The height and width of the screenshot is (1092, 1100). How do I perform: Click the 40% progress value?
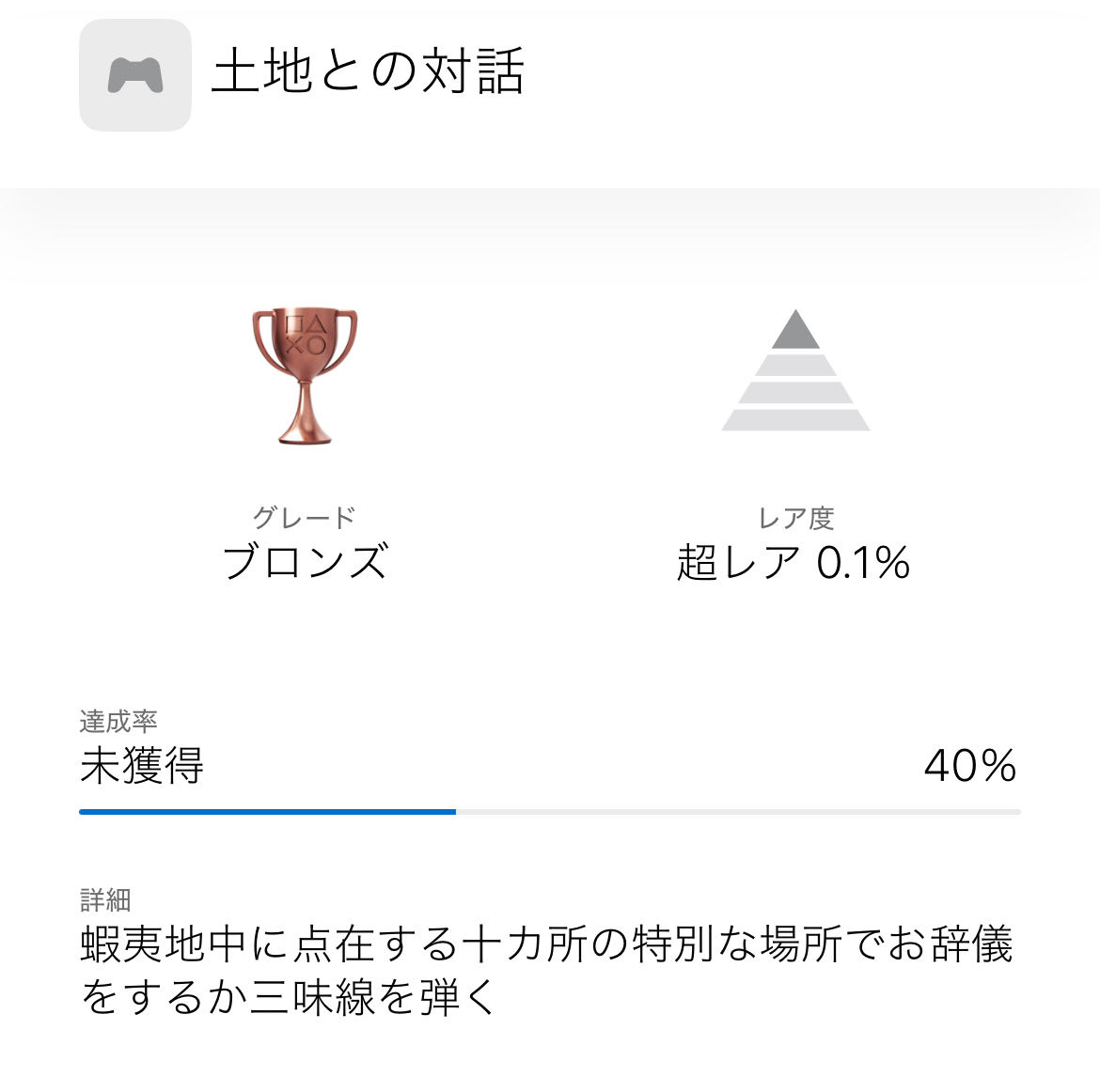[970, 766]
